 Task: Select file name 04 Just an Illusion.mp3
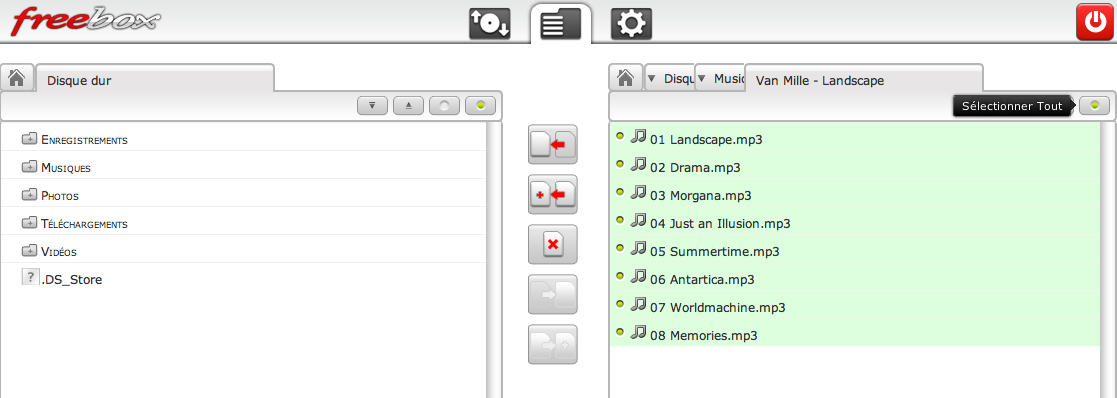click(720, 224)
